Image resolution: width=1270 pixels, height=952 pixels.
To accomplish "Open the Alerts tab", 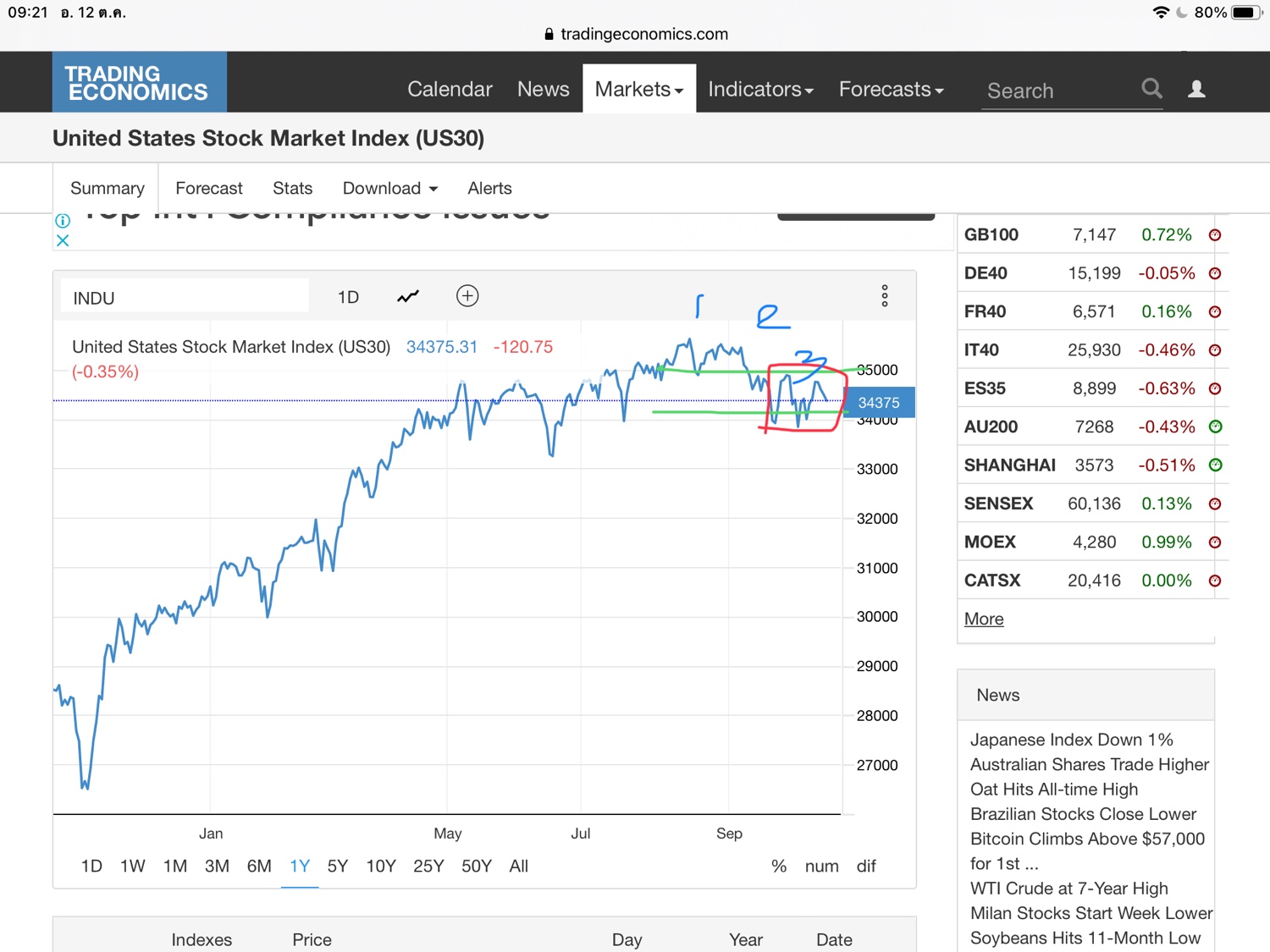I will tap(489, 188).
